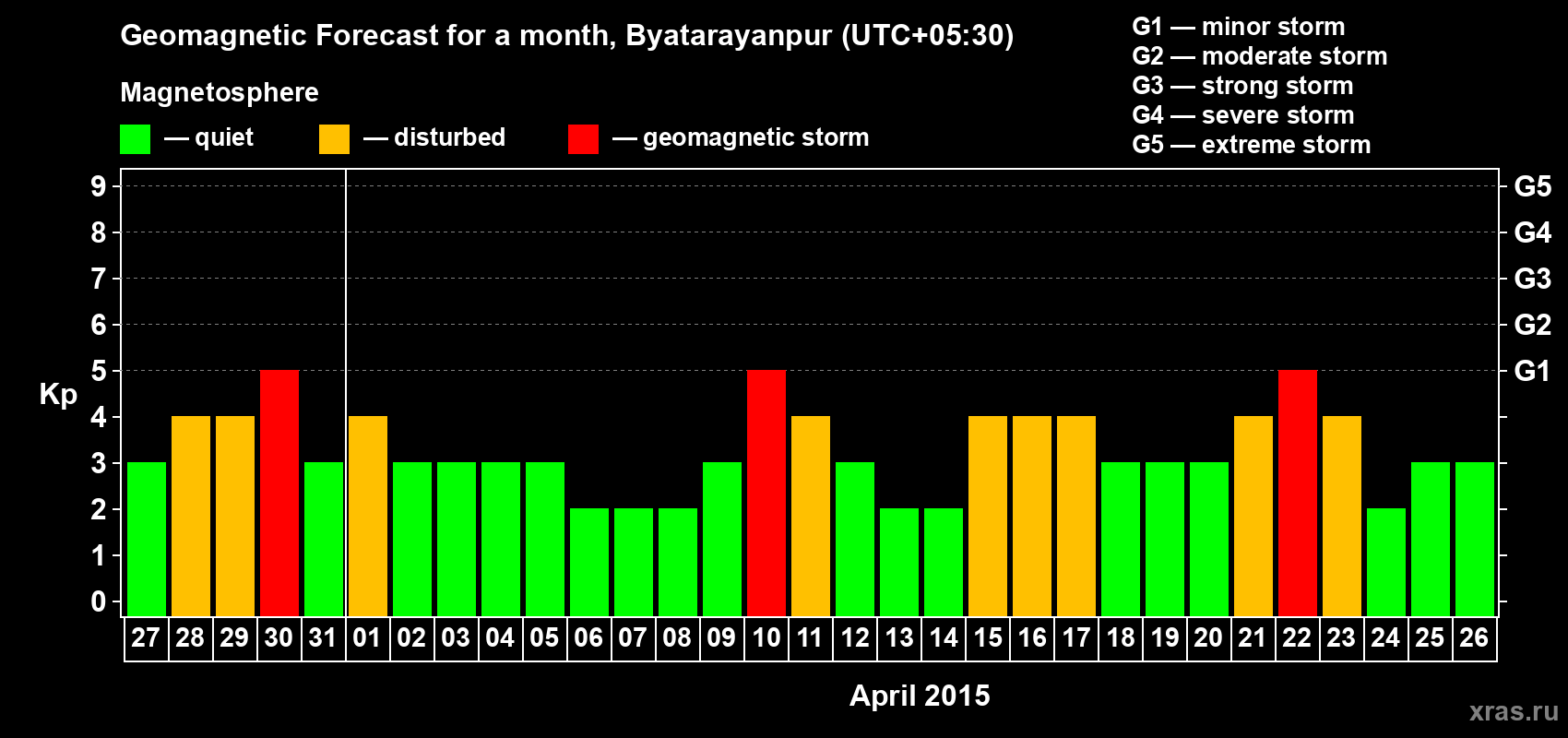Click the April 2015 month label
Viewport: 1568px width, 738px height.
tap(920, 696)
